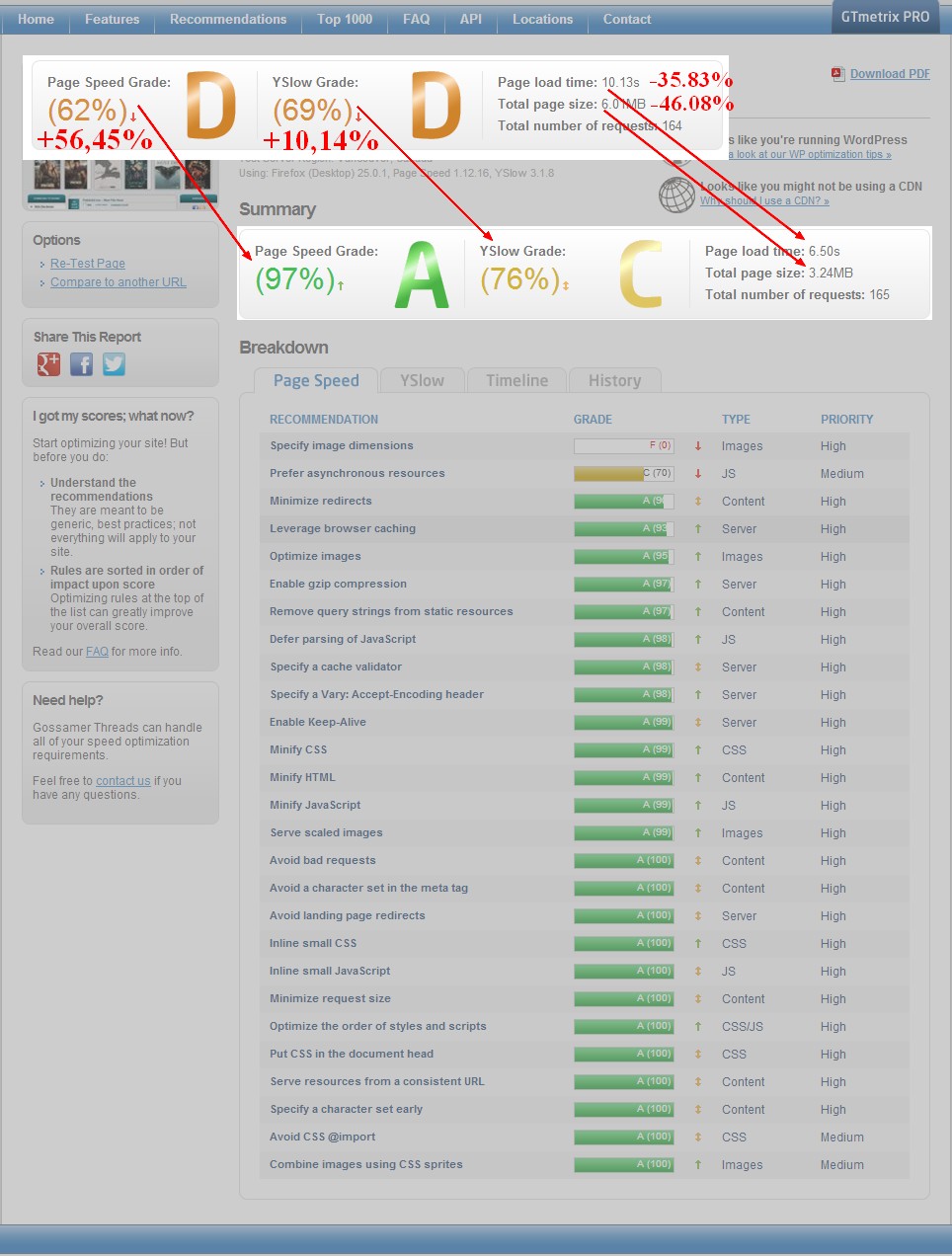Viewport: 952px width, 1256px height.
Task: Click the red down arrow for Prefer asynchronous resources
Action: pos(698,474)
